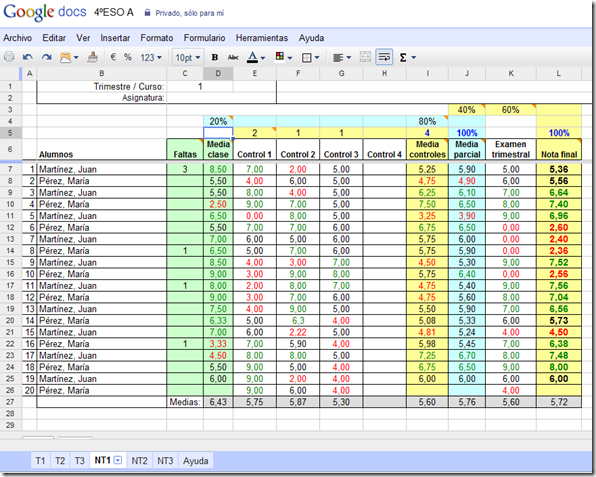
Task: Click the 8,00 Nota final cell
Action: [x=559, y=367]
